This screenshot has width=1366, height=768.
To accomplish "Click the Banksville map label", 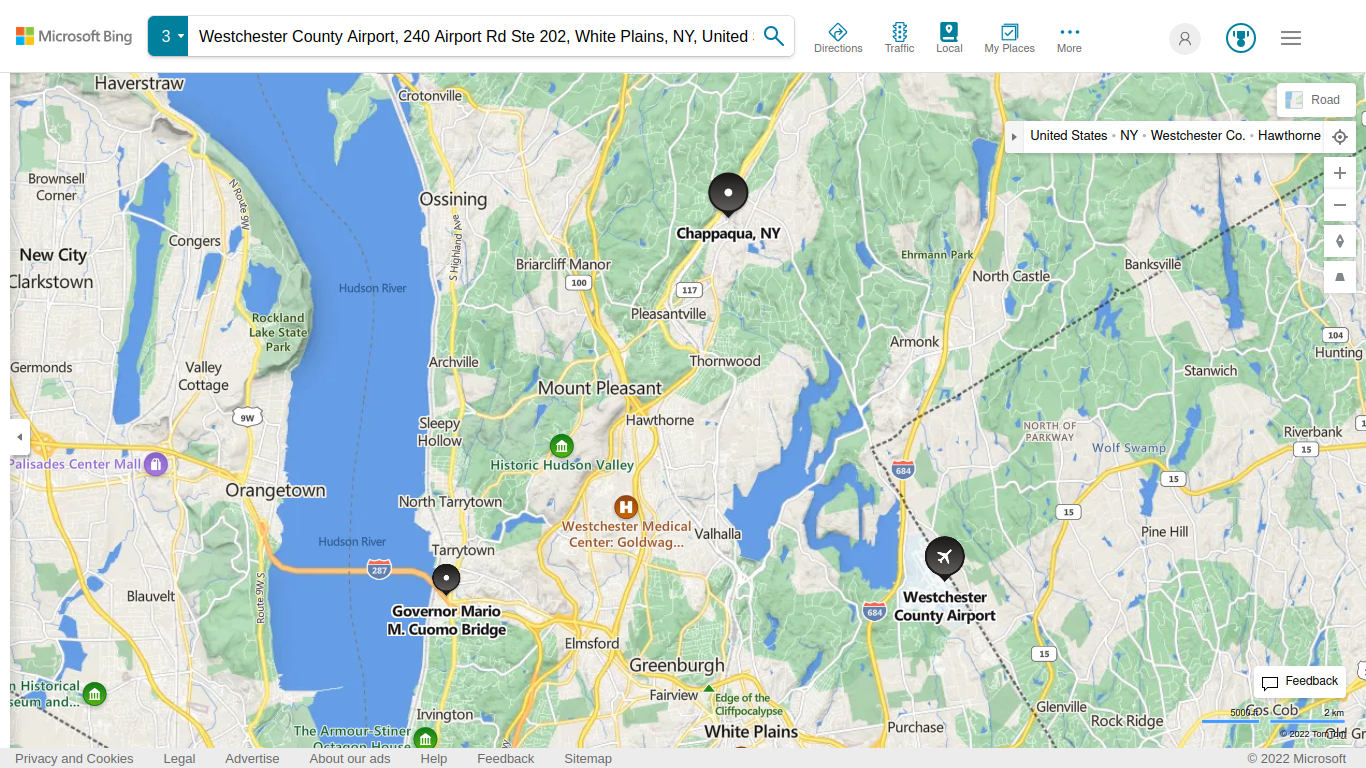I will (1153, 265).
